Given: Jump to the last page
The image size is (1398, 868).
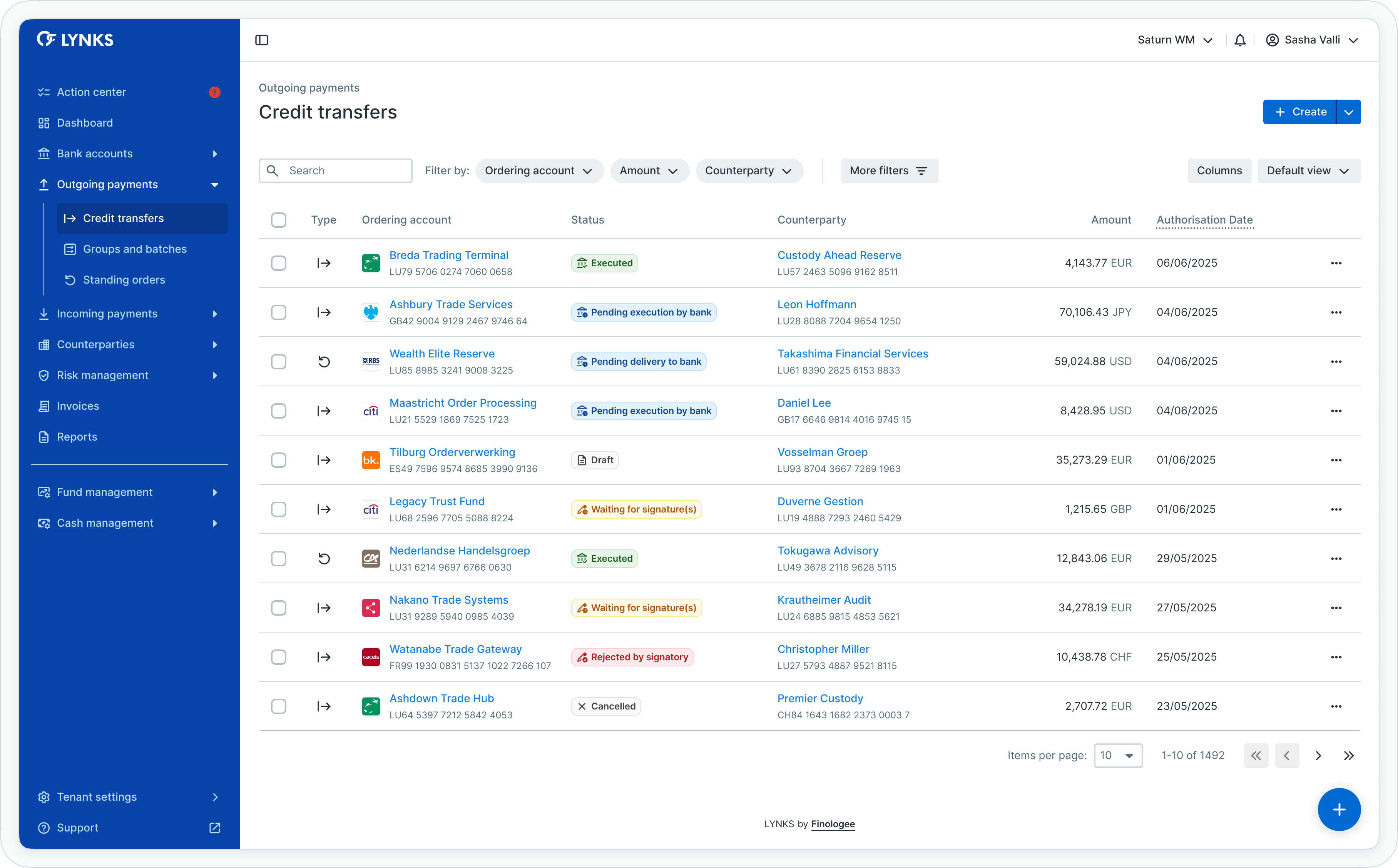Looking at the screenshot, I should 1349,756.
